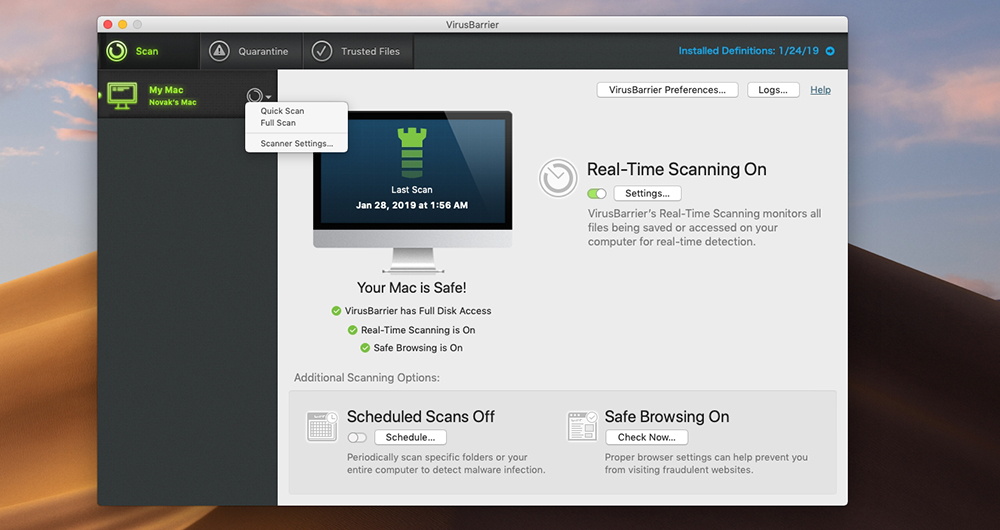Click the Trusted Files checkmark icon
Image resolution: width=1000 pixels, height=530 pixels.
click(x=321, y=51)
